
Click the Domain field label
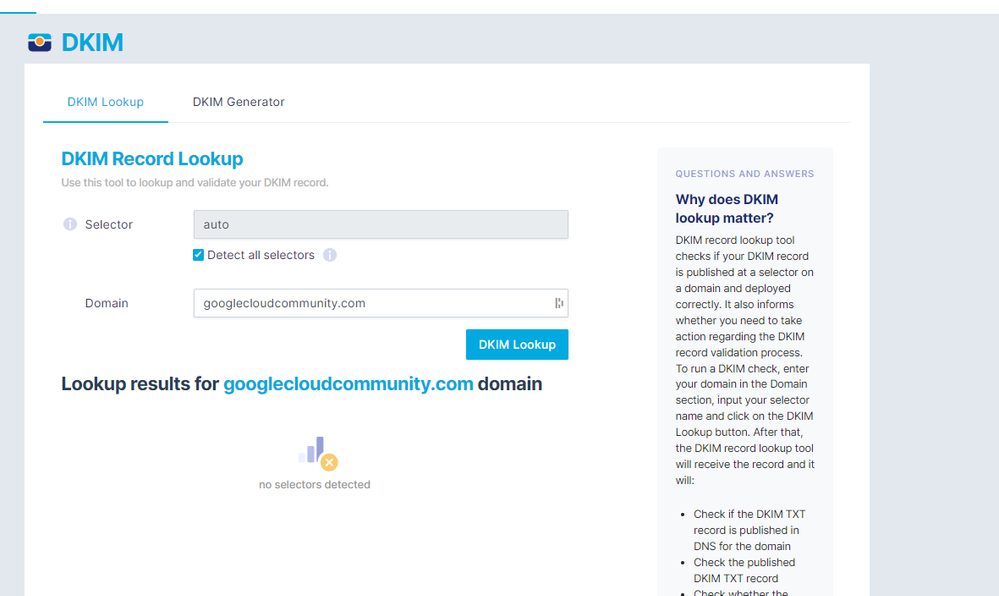point(106,303)
